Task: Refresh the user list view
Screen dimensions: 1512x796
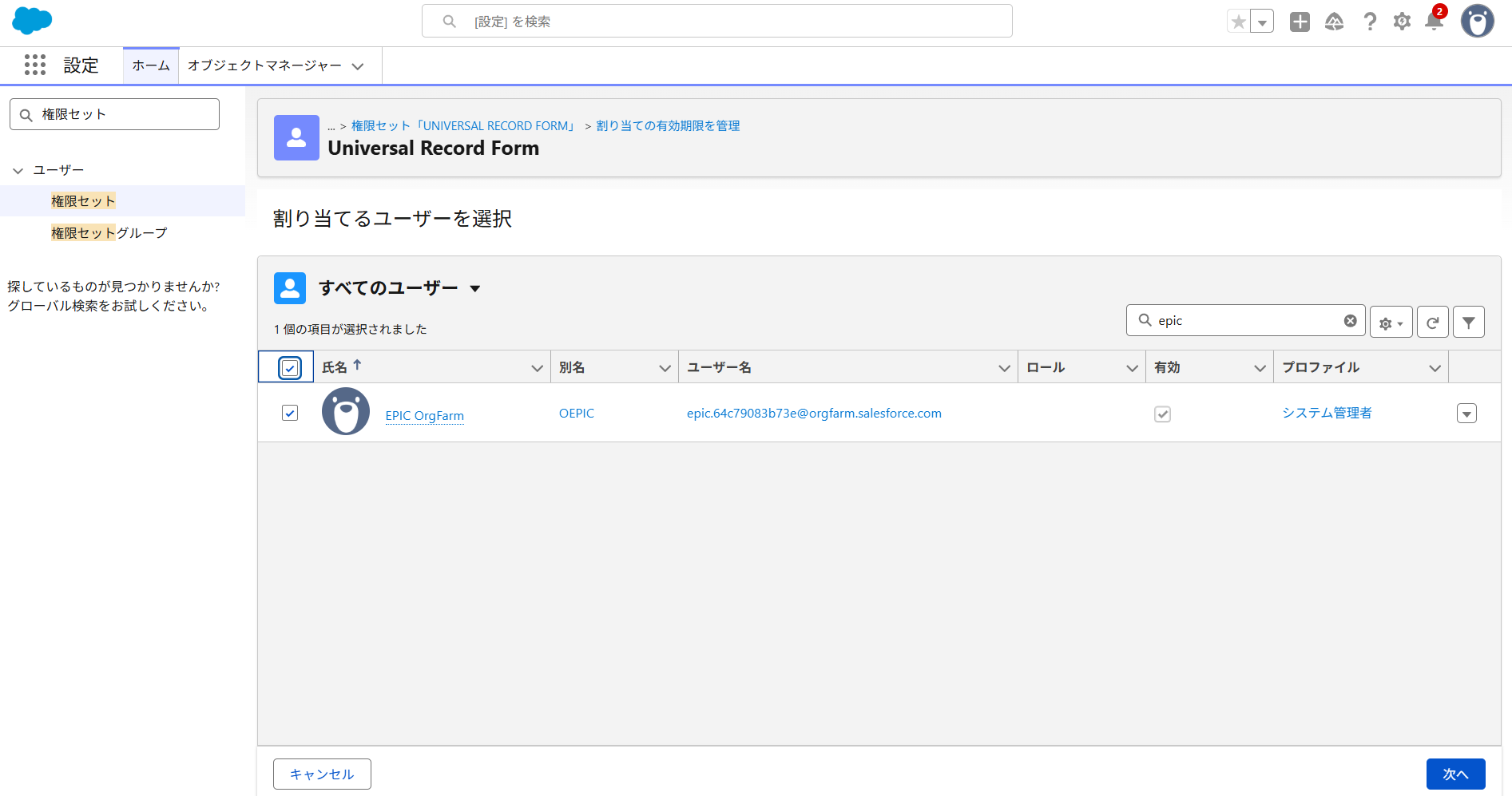Action: tap(1432, 323)
